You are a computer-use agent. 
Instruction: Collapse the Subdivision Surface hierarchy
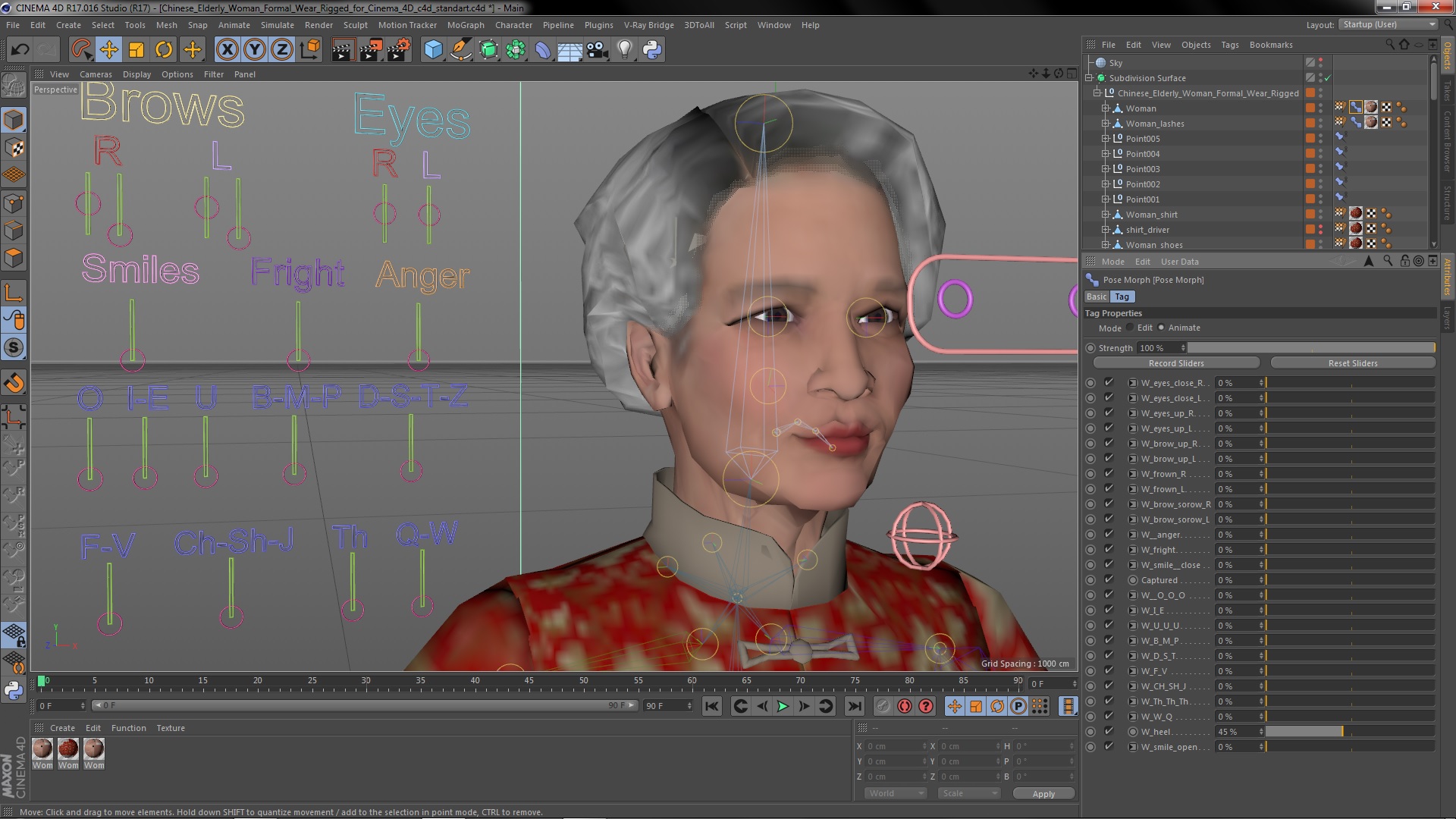pyautogui.click(x=1089, y=78)
